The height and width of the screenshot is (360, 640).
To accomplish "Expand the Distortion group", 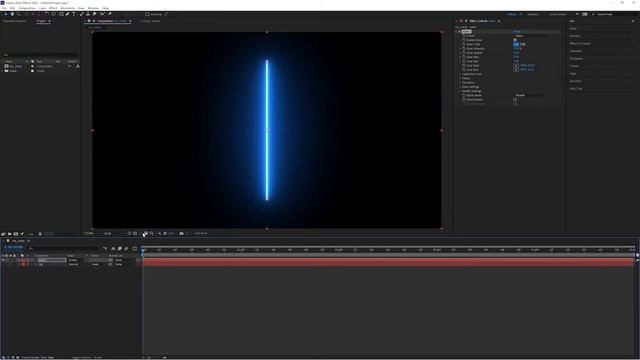I will (x=460, y=82).
